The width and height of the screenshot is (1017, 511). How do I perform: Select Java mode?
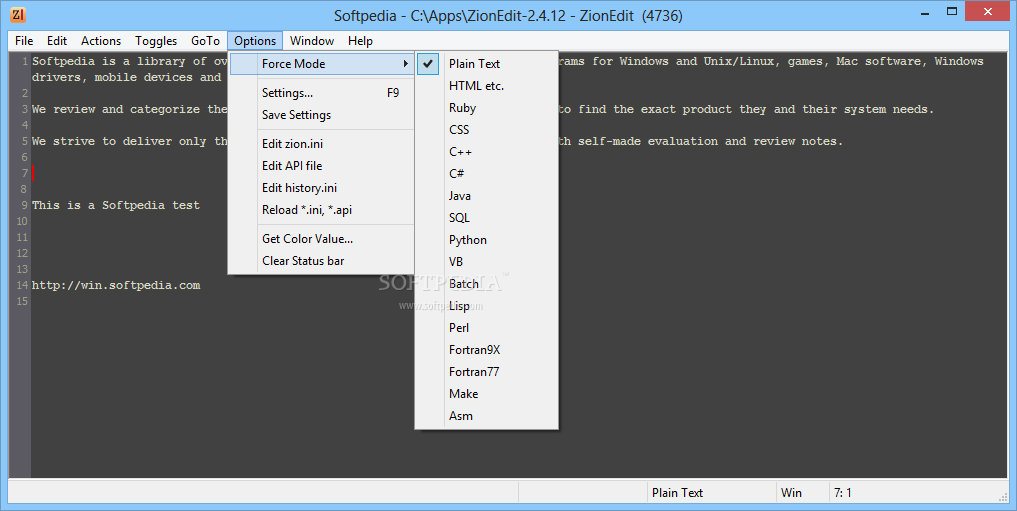[x=486, y=196]
